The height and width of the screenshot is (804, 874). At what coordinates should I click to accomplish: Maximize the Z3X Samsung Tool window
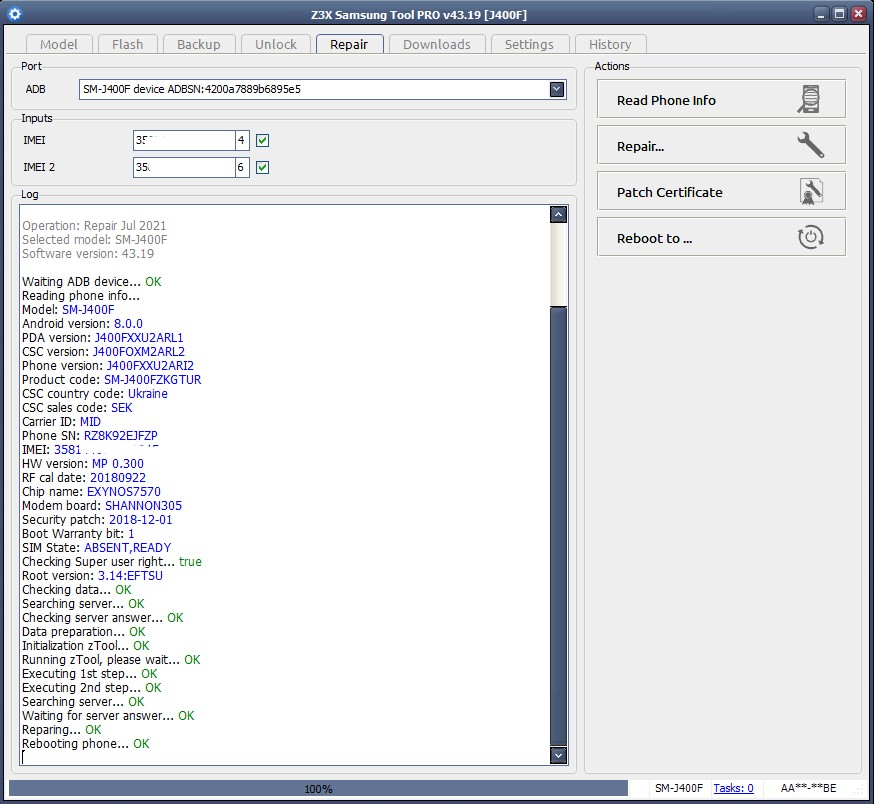839,14
